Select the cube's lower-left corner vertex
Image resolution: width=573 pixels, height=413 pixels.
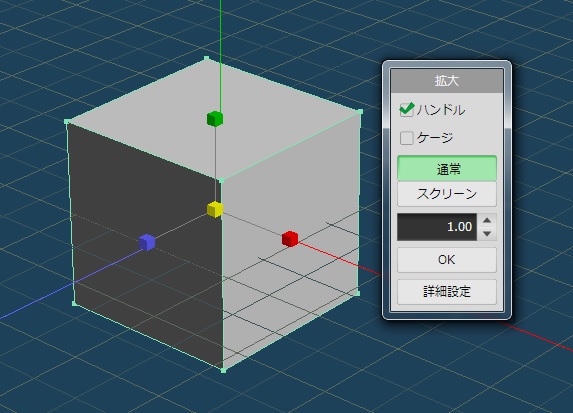(x=74, y=303)
